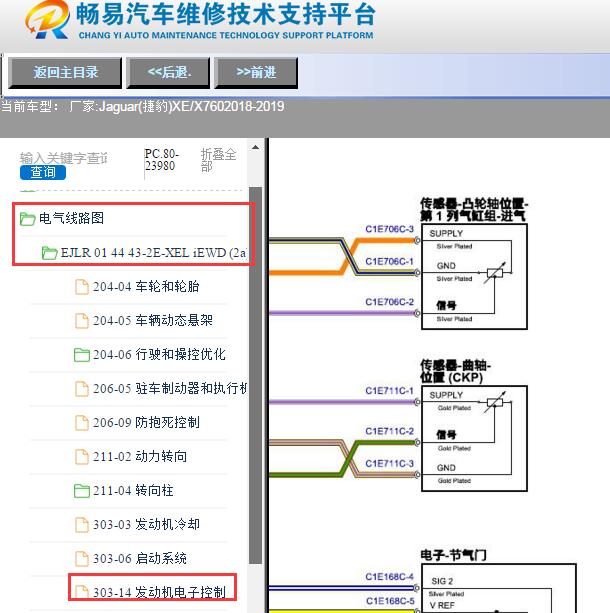This screenshot has height=613, width=610.
Task: Click SUPPLY pin label in CKP sensor box
Action: tap(446, 395)
